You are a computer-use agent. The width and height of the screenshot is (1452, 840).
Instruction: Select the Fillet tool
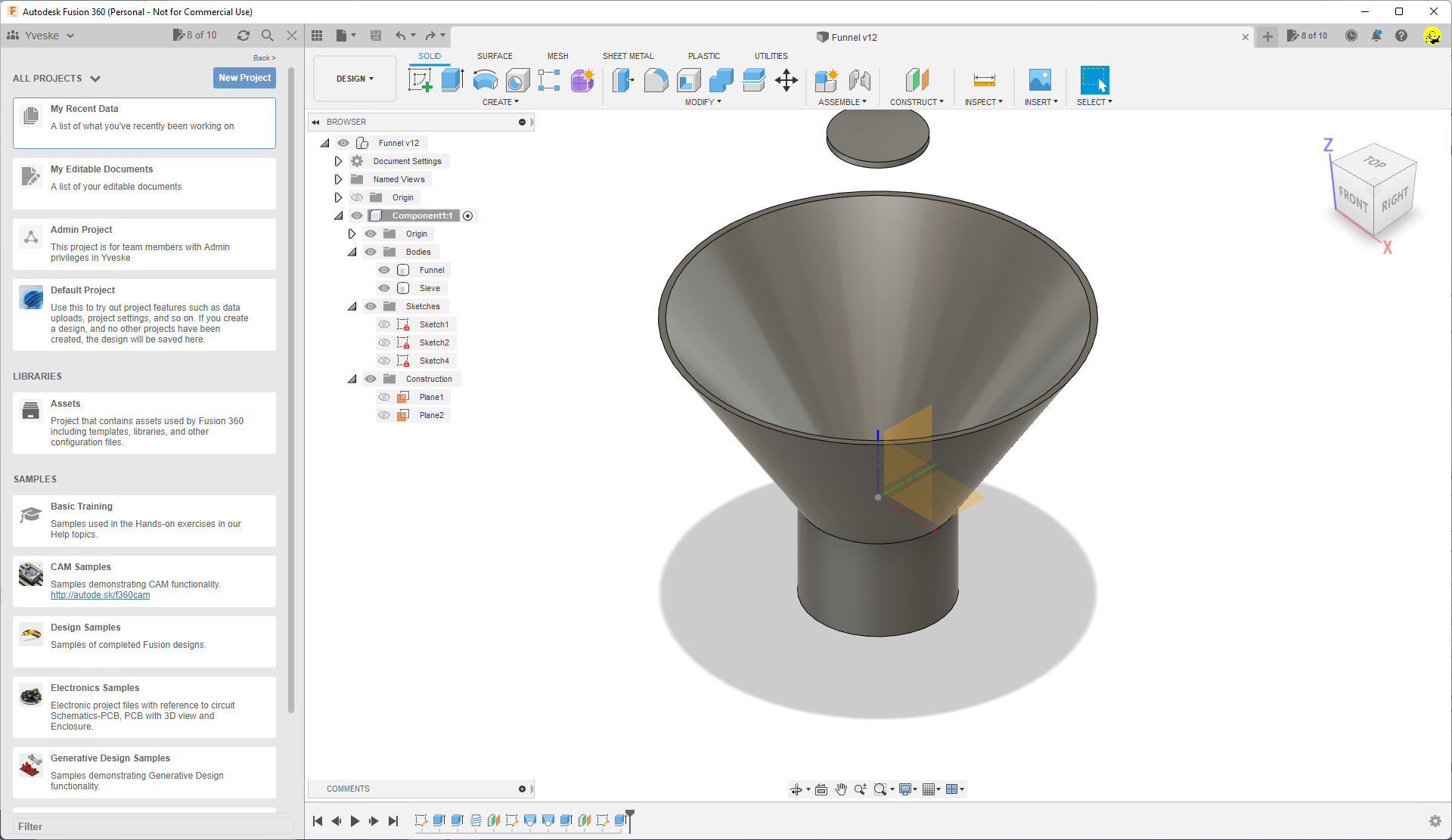(656, 80)
